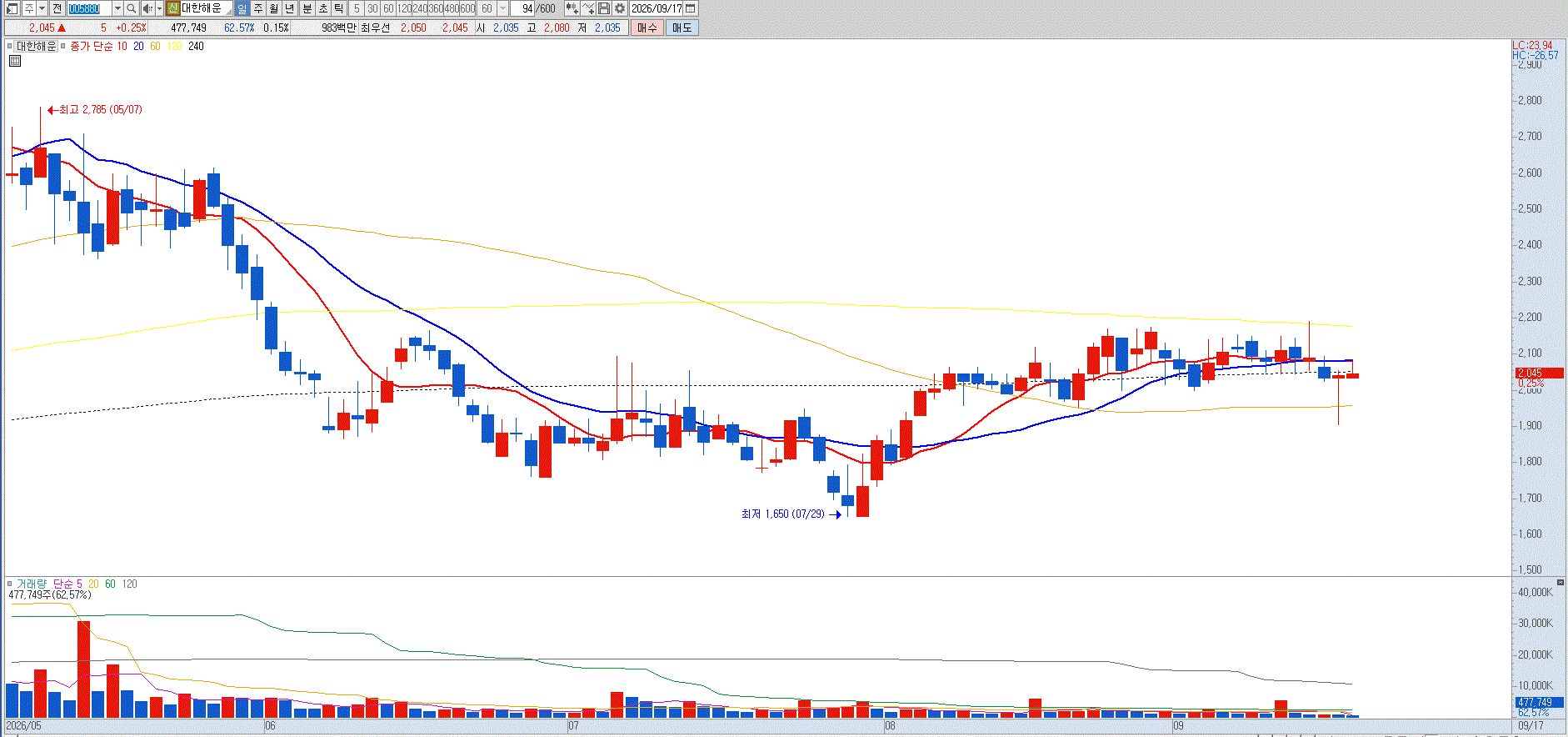Click the stock code input field 005880
Screen dimensions: 1568x737
pyautogui.click(x=89, y=8)
